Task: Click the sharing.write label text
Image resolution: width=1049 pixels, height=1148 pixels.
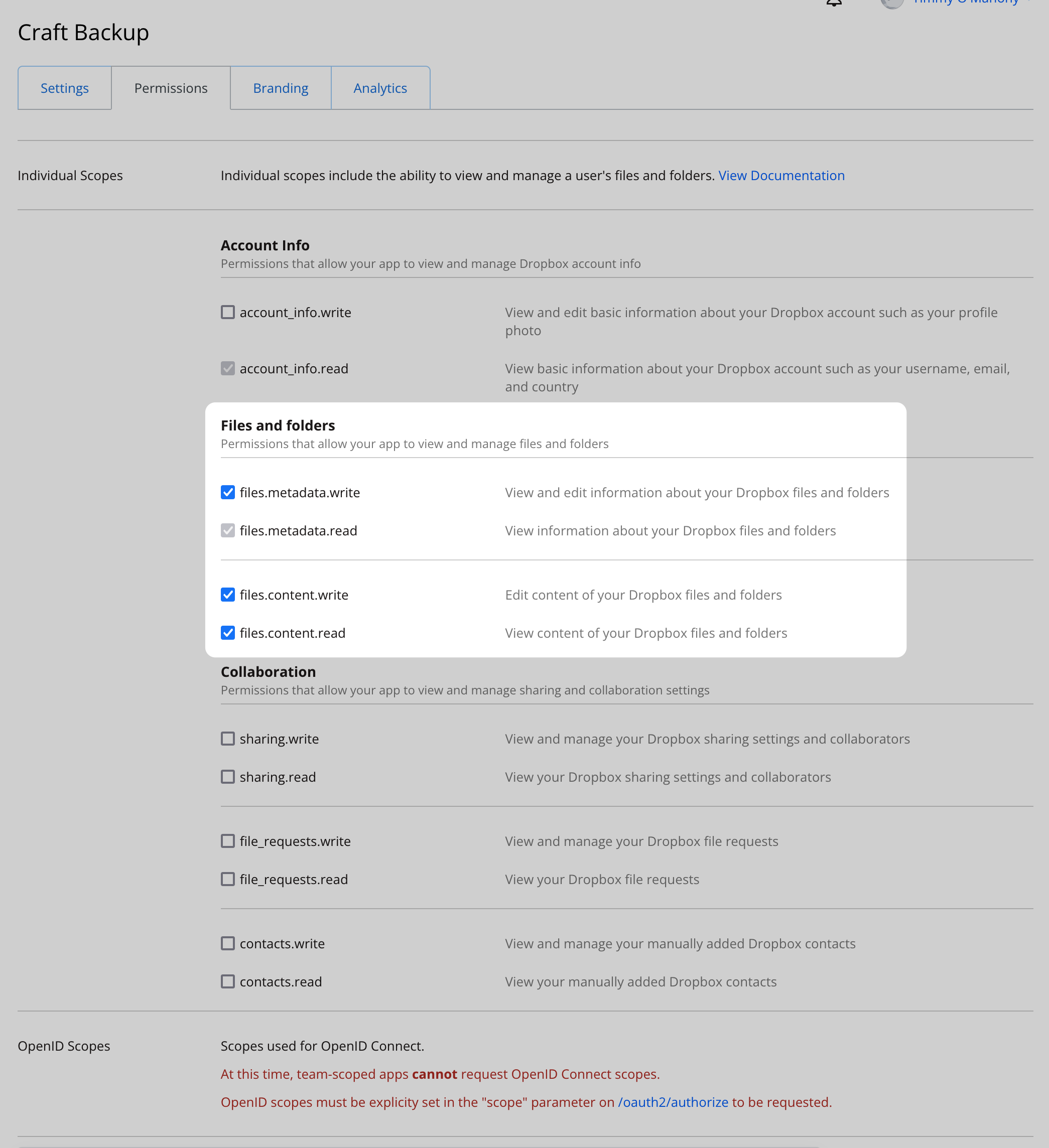Action: point(279,739)
